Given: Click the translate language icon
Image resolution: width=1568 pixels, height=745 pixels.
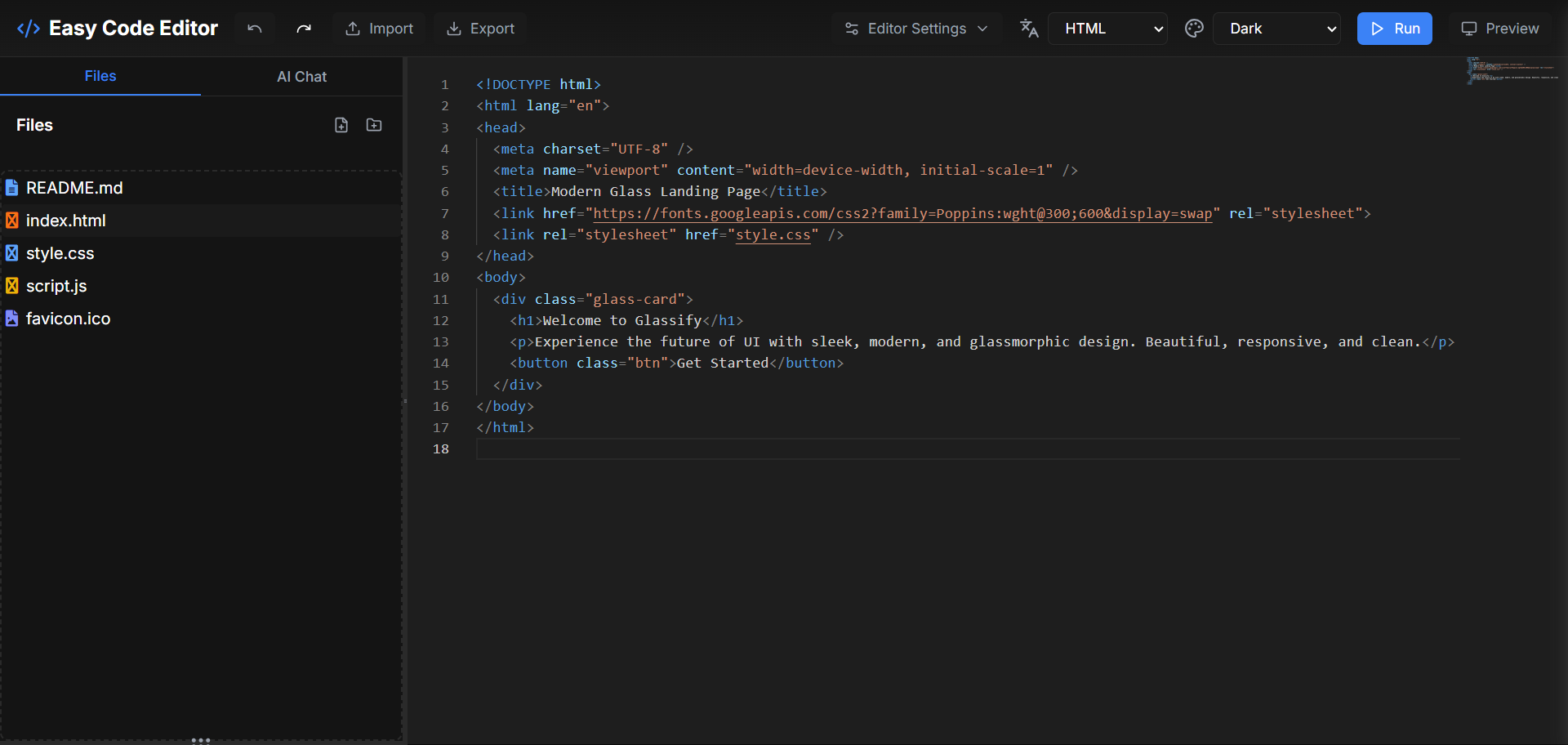Looking at the screenshot, I should pos(1029,29).
